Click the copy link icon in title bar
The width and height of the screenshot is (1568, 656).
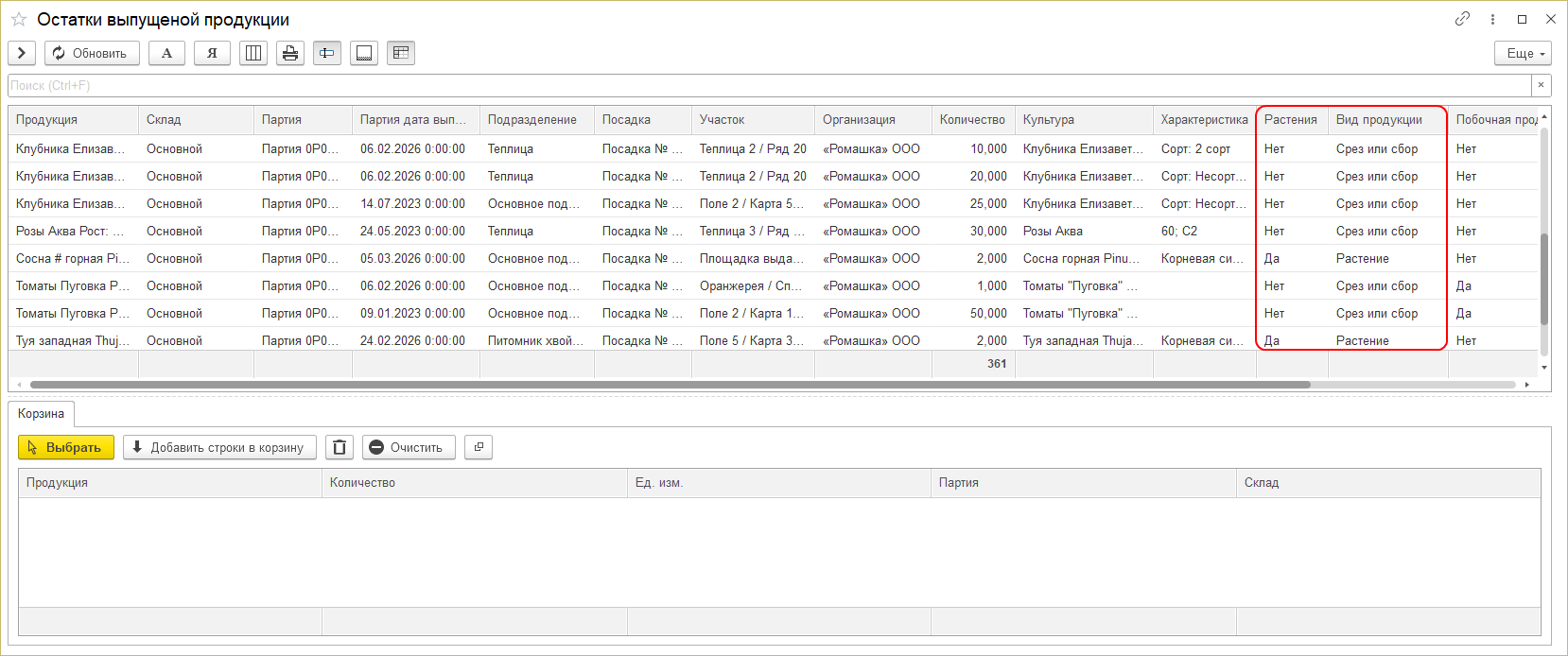point(1462,19)
